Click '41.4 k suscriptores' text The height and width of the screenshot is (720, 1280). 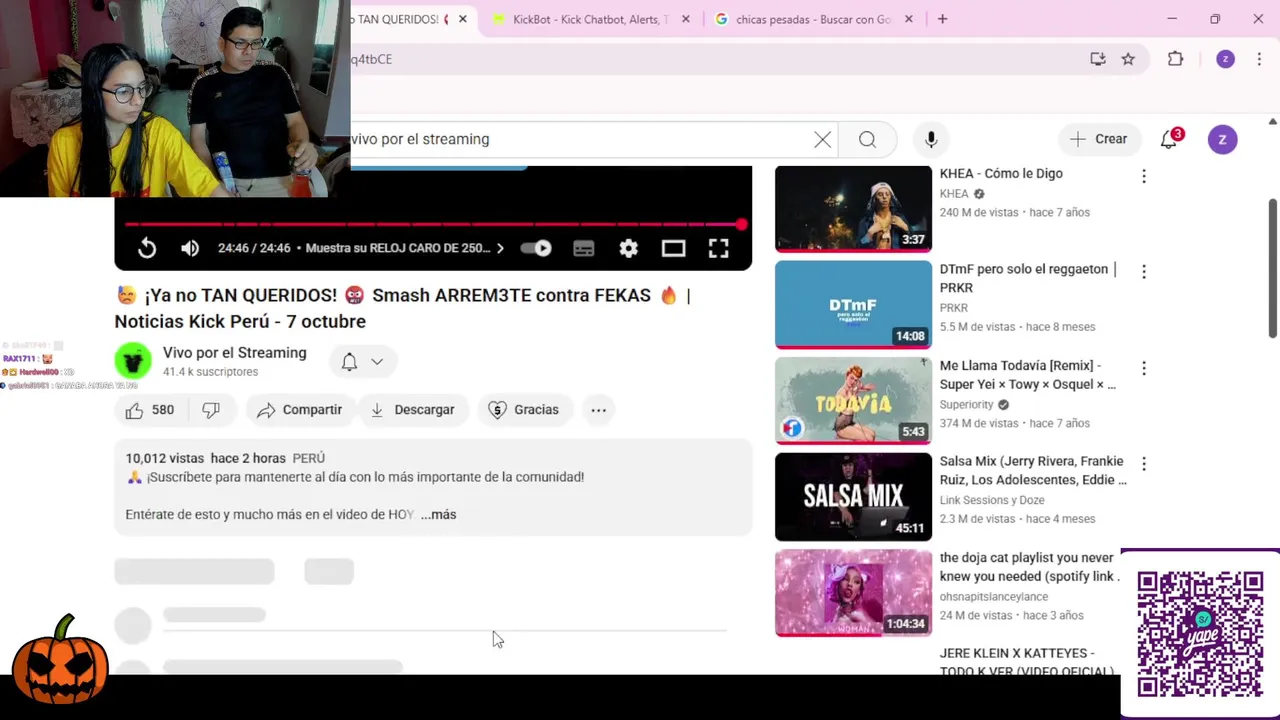pos(211,372)
